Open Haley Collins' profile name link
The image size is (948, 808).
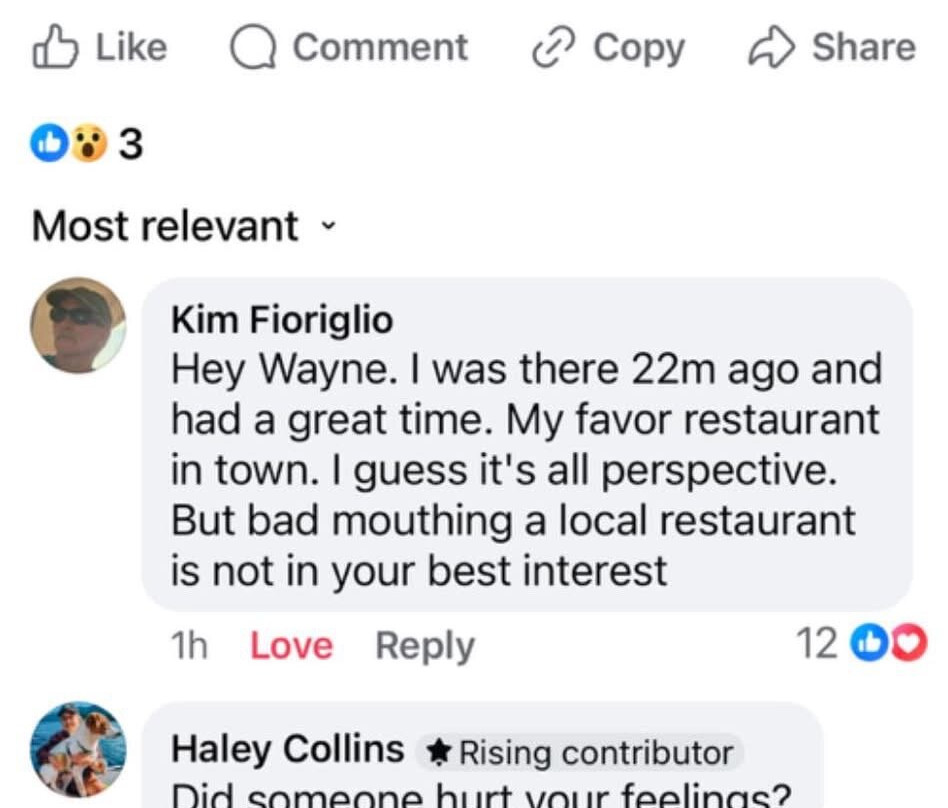(x=288, y=749)
